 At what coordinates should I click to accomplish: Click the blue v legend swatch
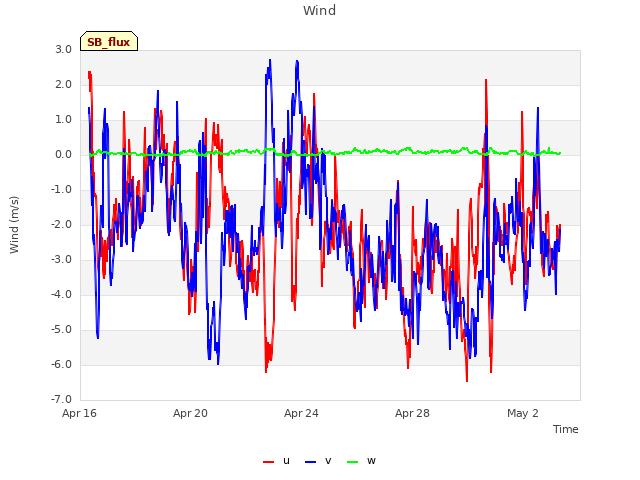[310, 462]
